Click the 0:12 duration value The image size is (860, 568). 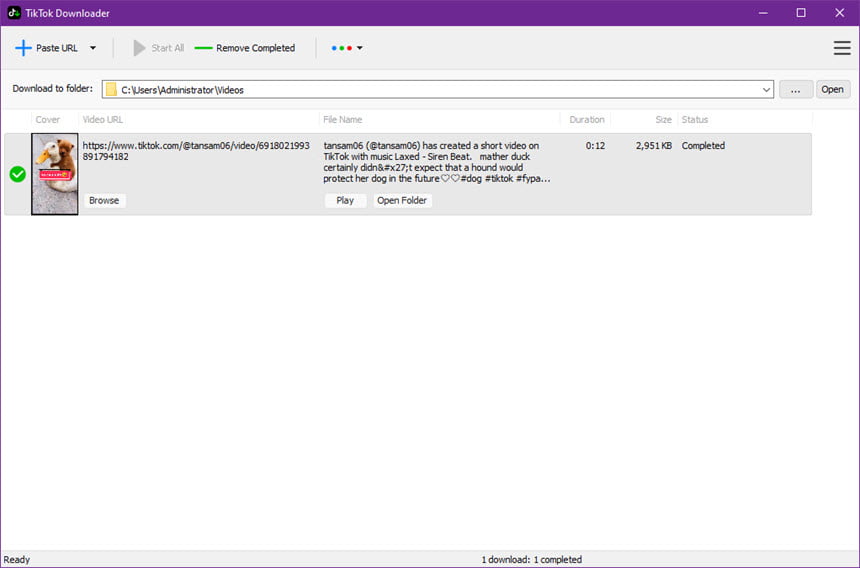(595, 146)
